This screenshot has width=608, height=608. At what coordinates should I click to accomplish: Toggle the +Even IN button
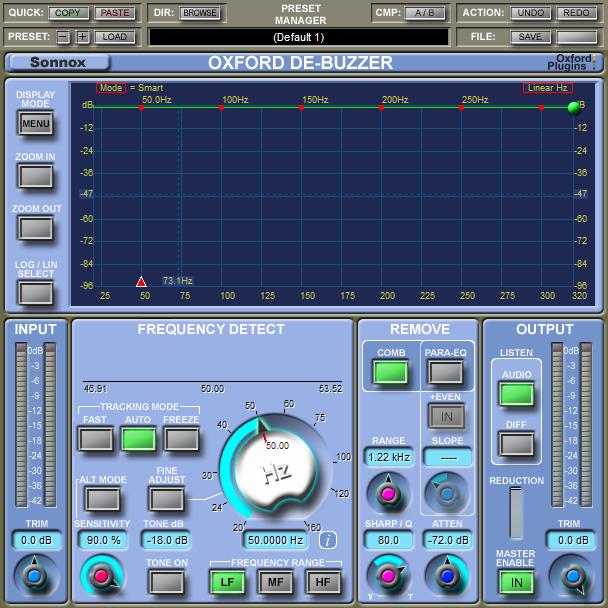point(447,416)
